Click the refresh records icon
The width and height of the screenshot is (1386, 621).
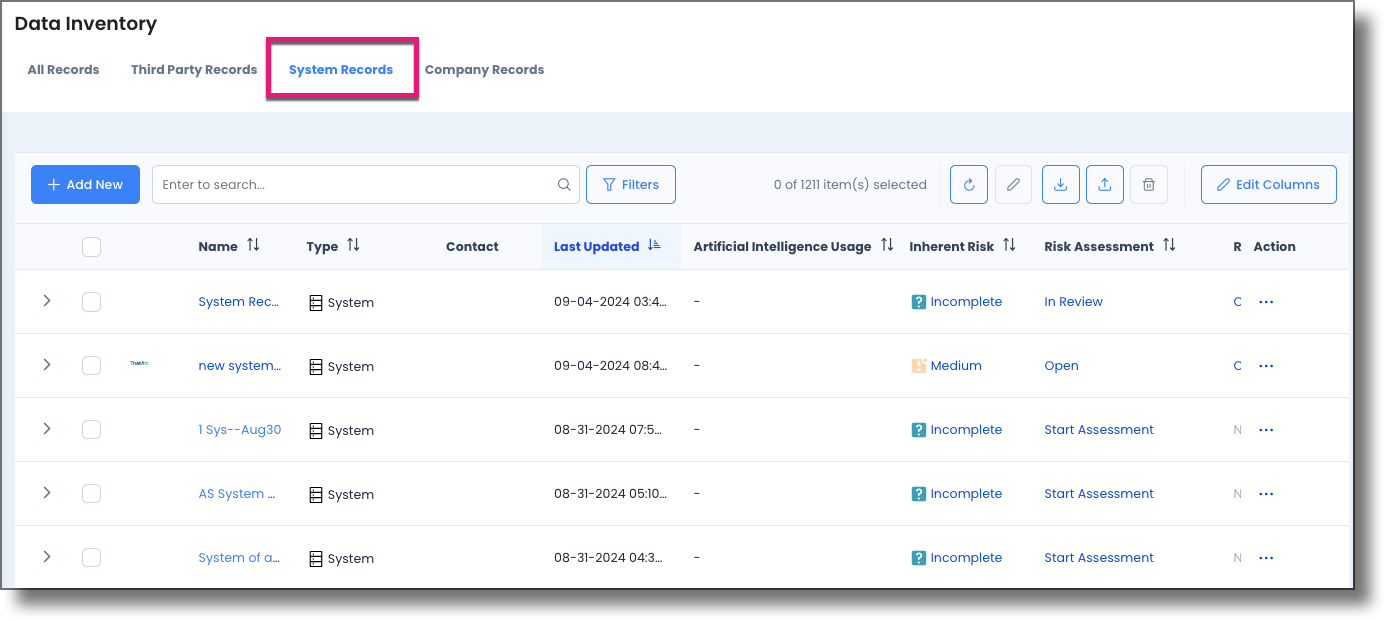[x=968, y=184]
